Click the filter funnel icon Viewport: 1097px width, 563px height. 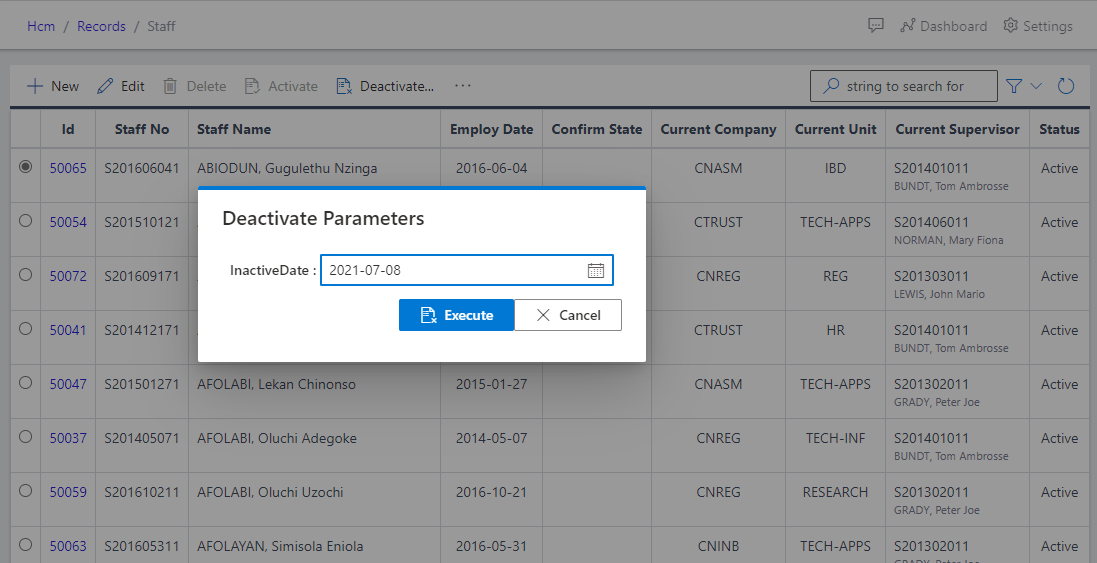[1014, 86]
